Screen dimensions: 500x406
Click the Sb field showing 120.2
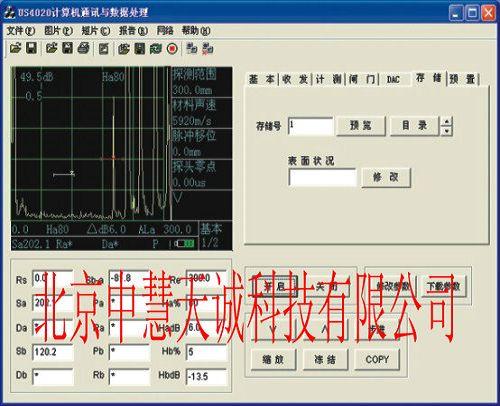click(53, 352)
